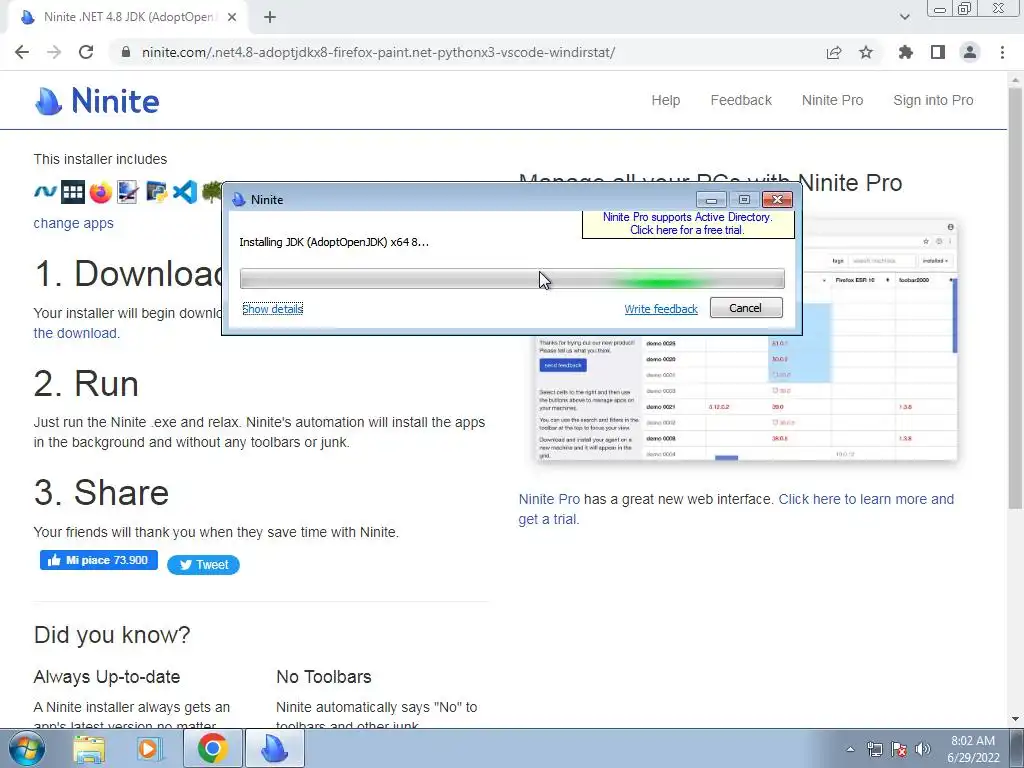Select the Ninite .NET 4.8 JDK tab

point(129,18)
